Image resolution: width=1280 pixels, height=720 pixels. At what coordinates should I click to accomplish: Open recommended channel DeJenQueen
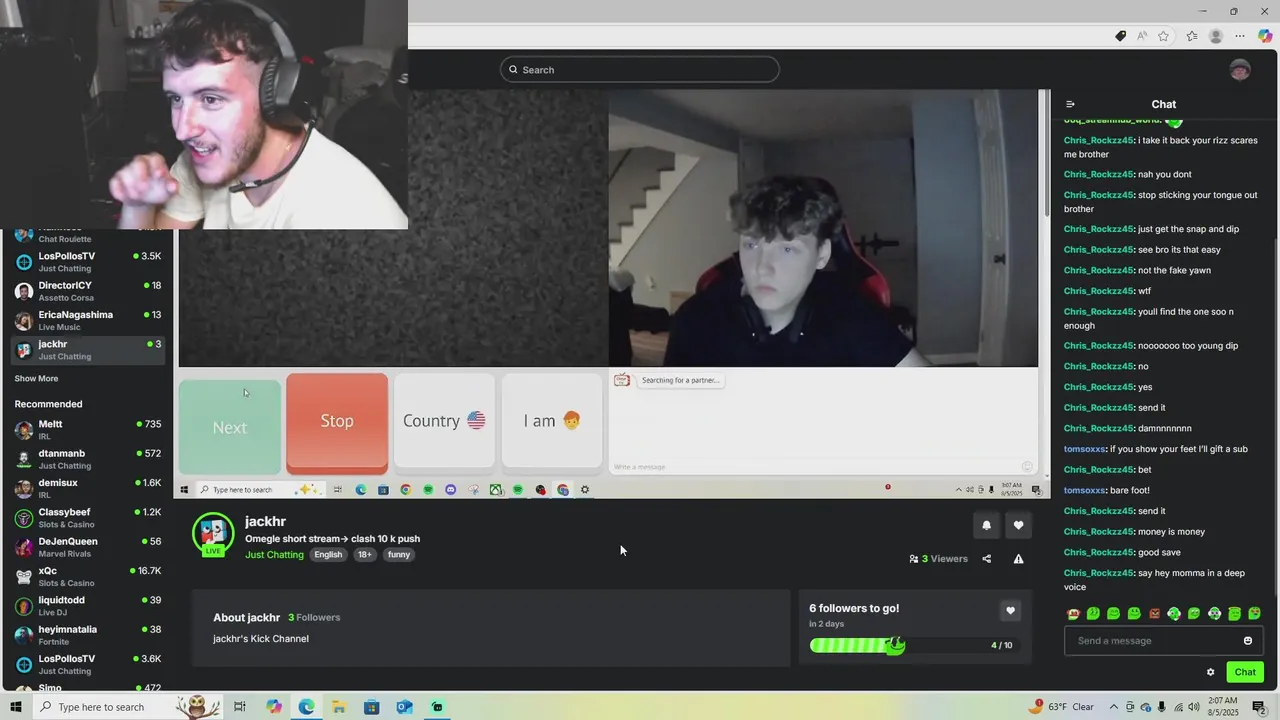[88, 547]
